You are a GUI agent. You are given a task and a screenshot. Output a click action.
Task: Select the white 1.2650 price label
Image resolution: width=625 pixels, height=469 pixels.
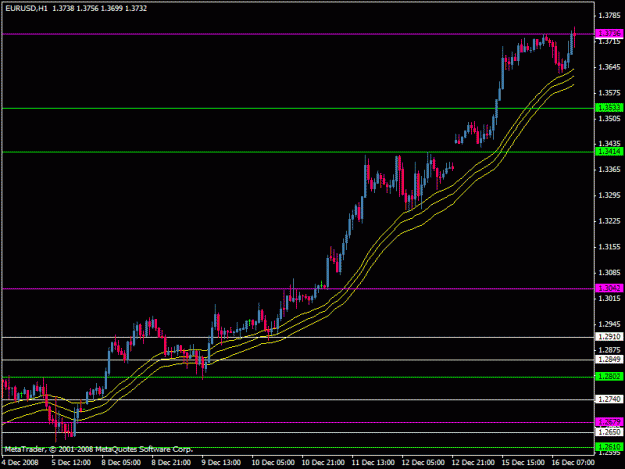[609, 432]
